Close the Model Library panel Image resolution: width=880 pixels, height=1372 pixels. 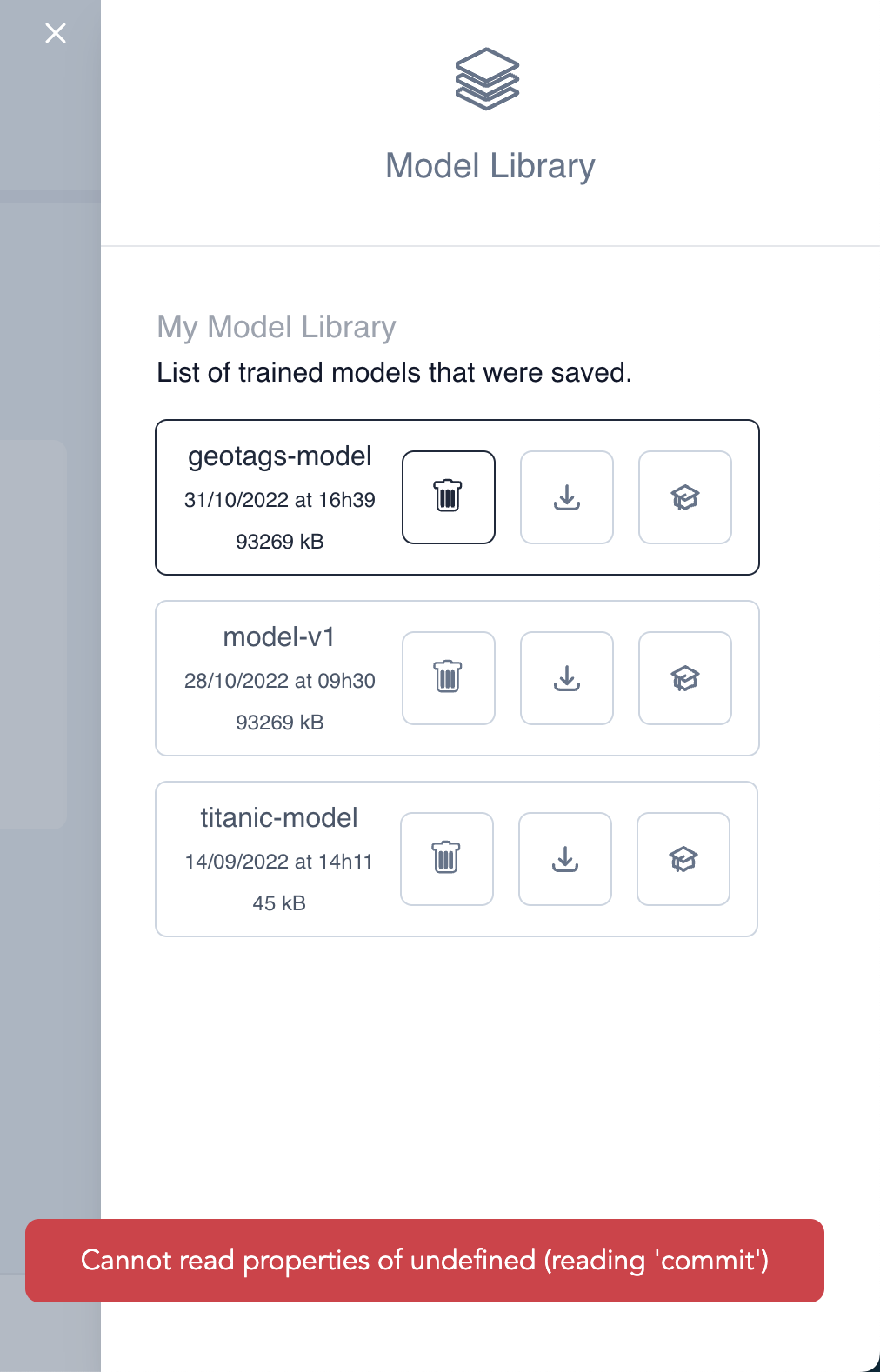tap(55, 33)
